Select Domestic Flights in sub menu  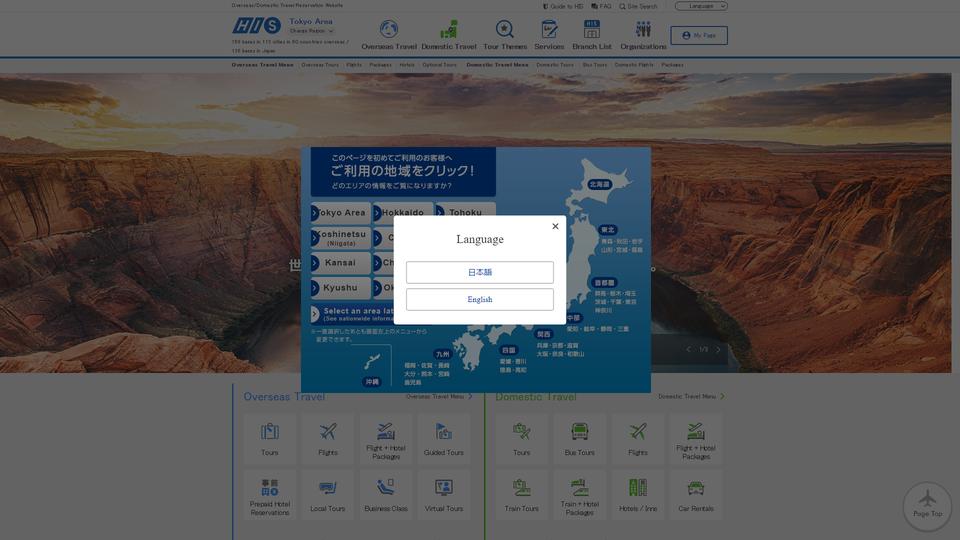[634, 64]
